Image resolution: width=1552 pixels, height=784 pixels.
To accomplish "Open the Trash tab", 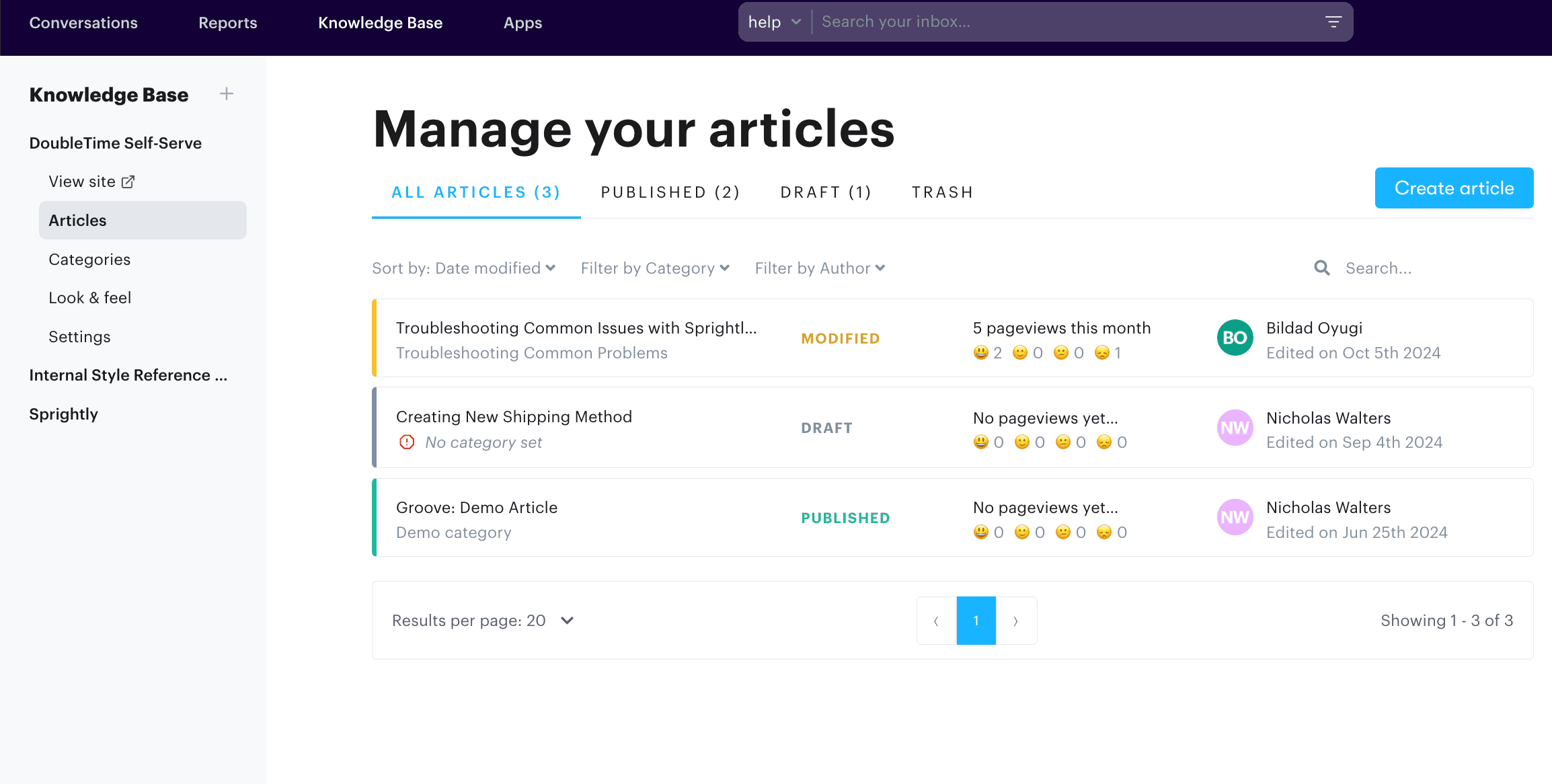I will point(942,192).
